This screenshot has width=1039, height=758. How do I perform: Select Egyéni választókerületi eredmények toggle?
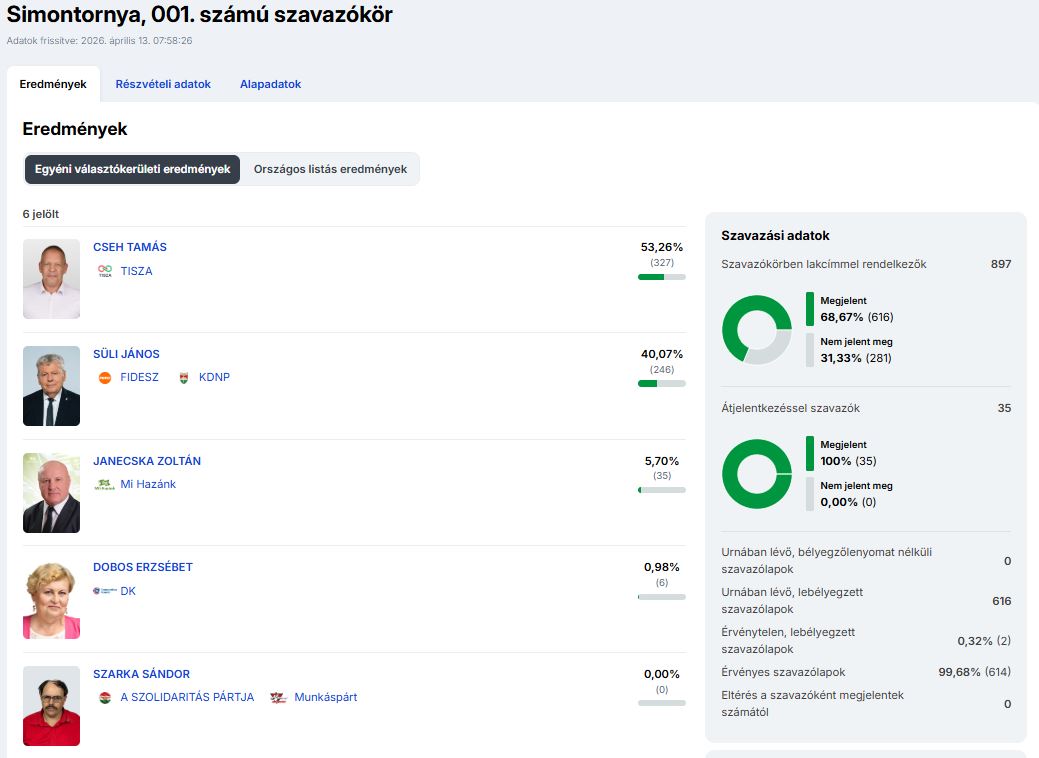[132, 169]
